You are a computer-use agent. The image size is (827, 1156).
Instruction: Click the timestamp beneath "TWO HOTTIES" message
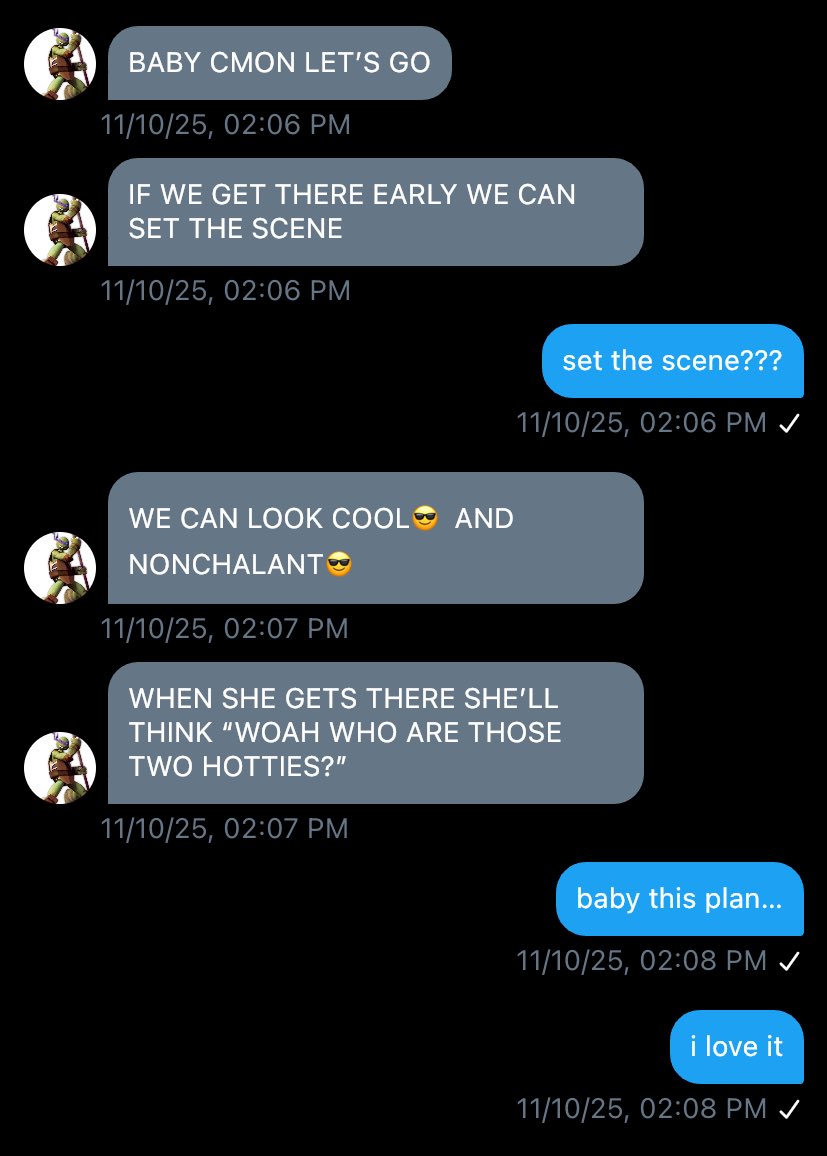coord(224,829)
